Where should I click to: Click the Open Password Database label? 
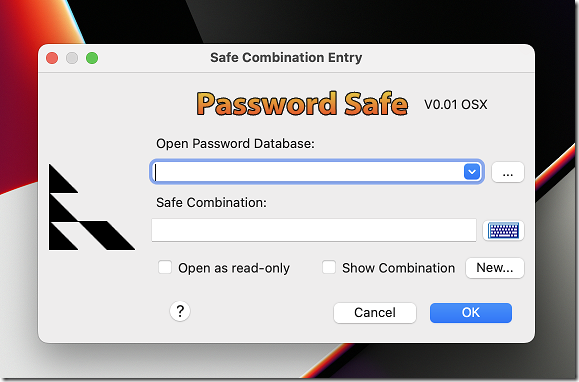[x=235, y=144]
